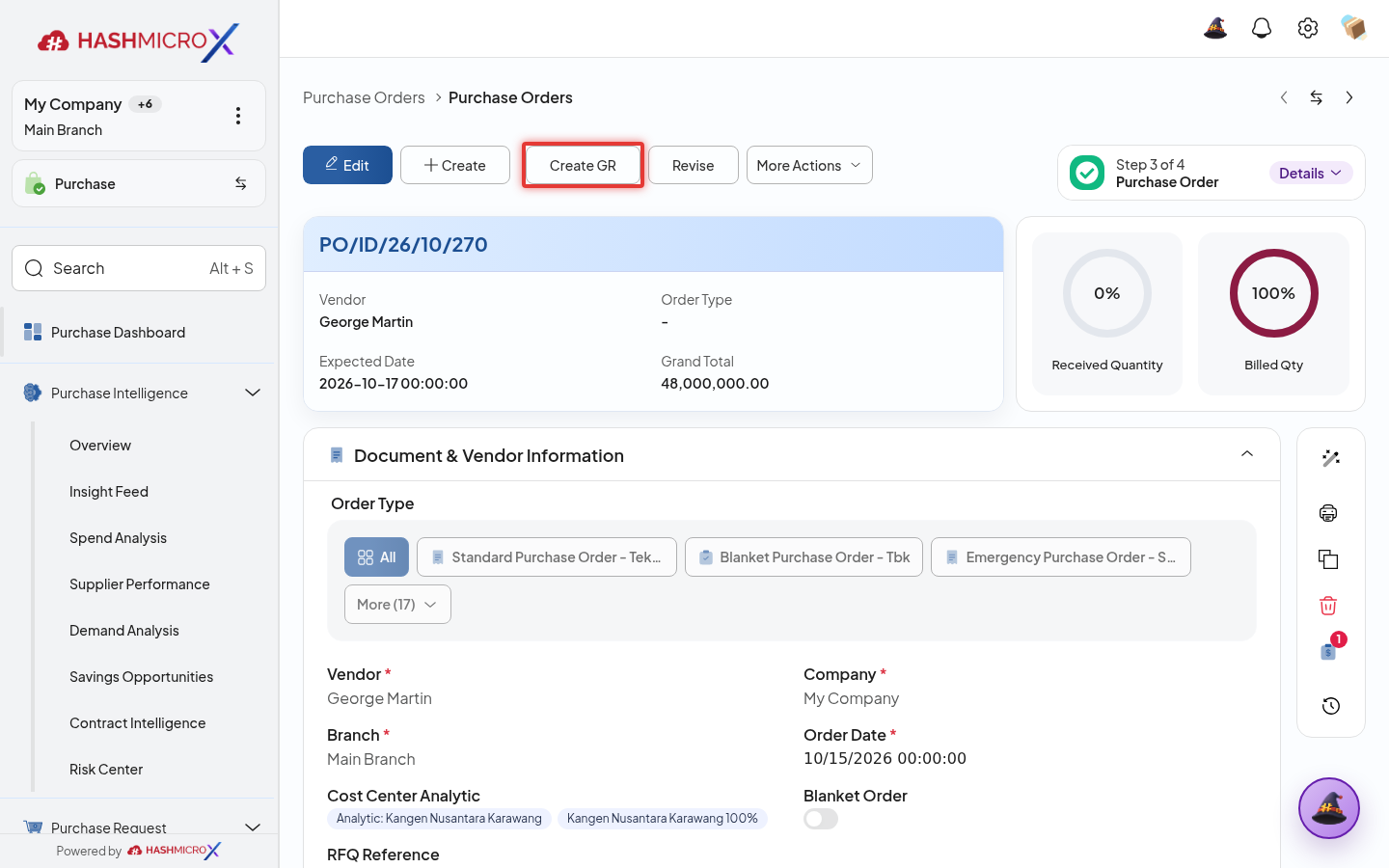The image size is (1389, 868).
Task: Click the Revise button
Action: [694, 165]
